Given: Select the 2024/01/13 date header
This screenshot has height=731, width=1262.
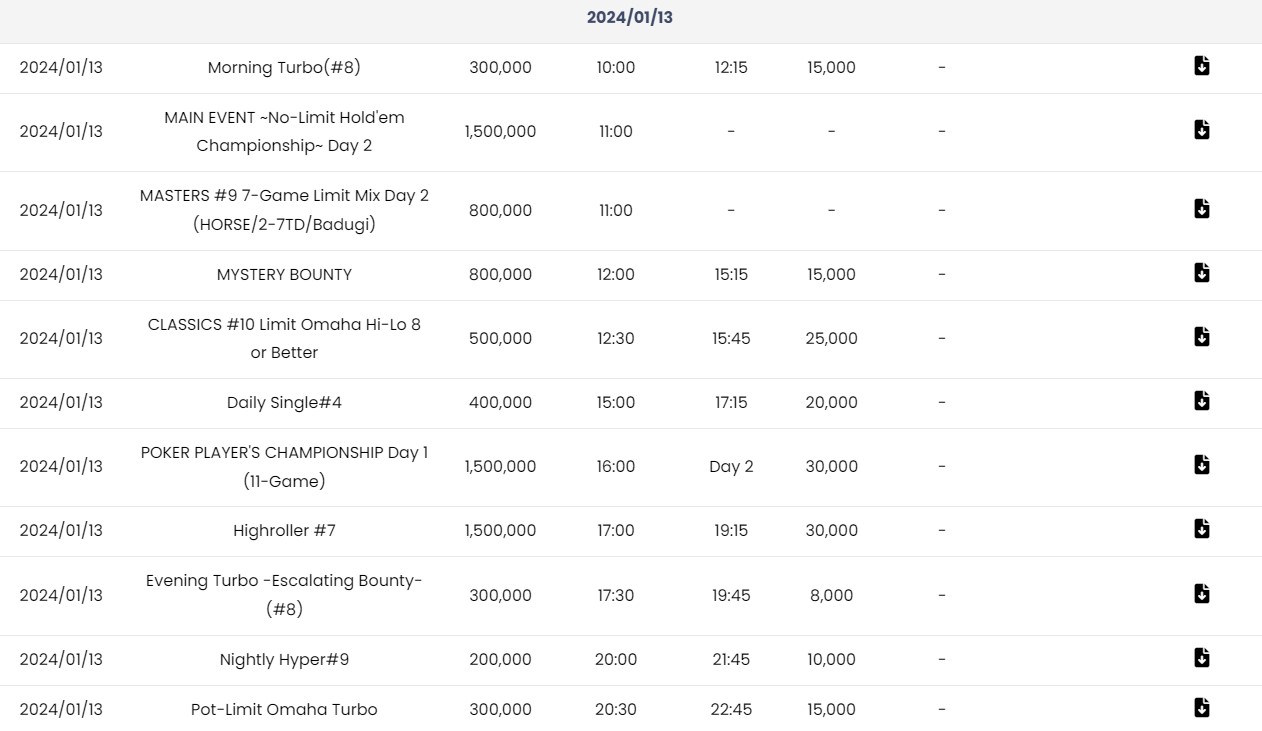Looking at the screenshot, I should tap(630, 17).
